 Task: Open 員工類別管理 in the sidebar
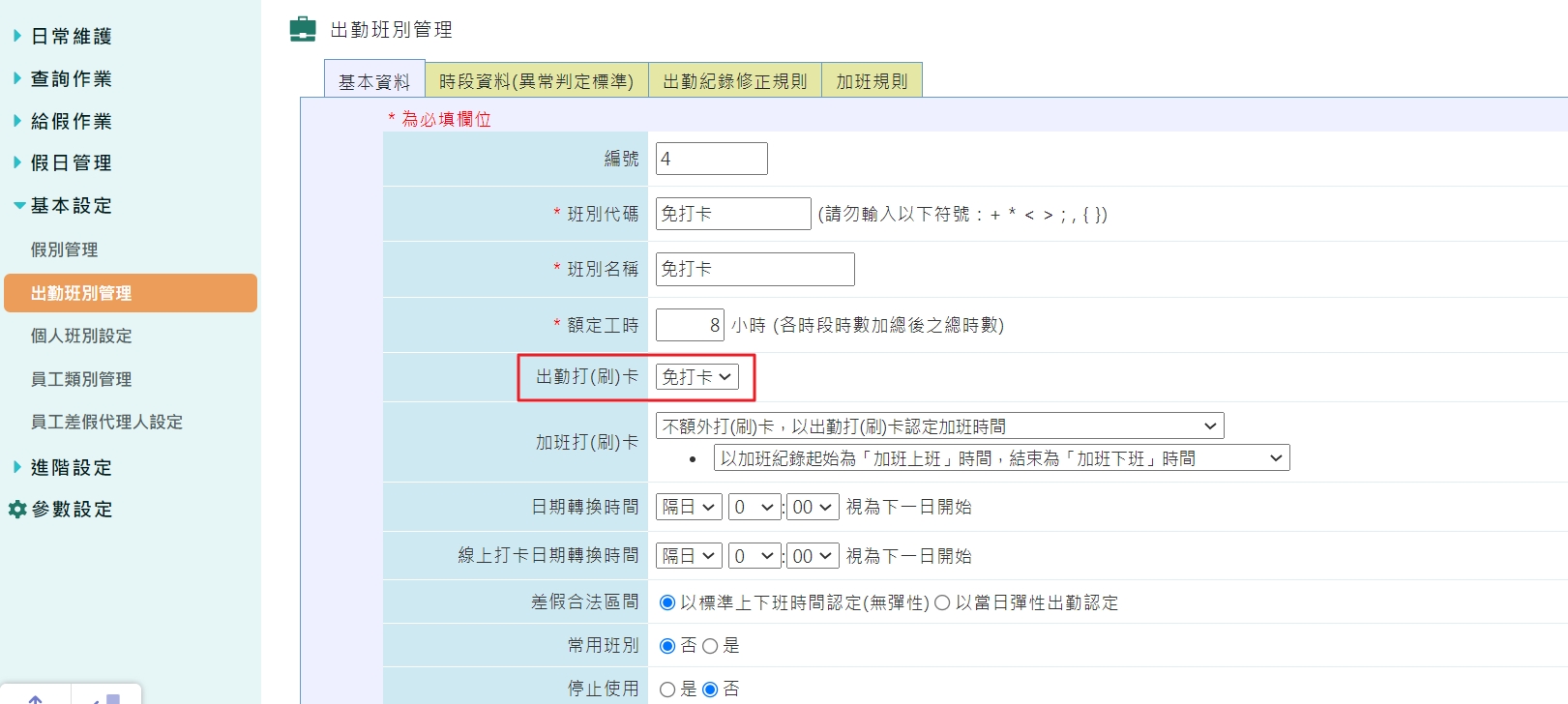[x=81, y=379]
